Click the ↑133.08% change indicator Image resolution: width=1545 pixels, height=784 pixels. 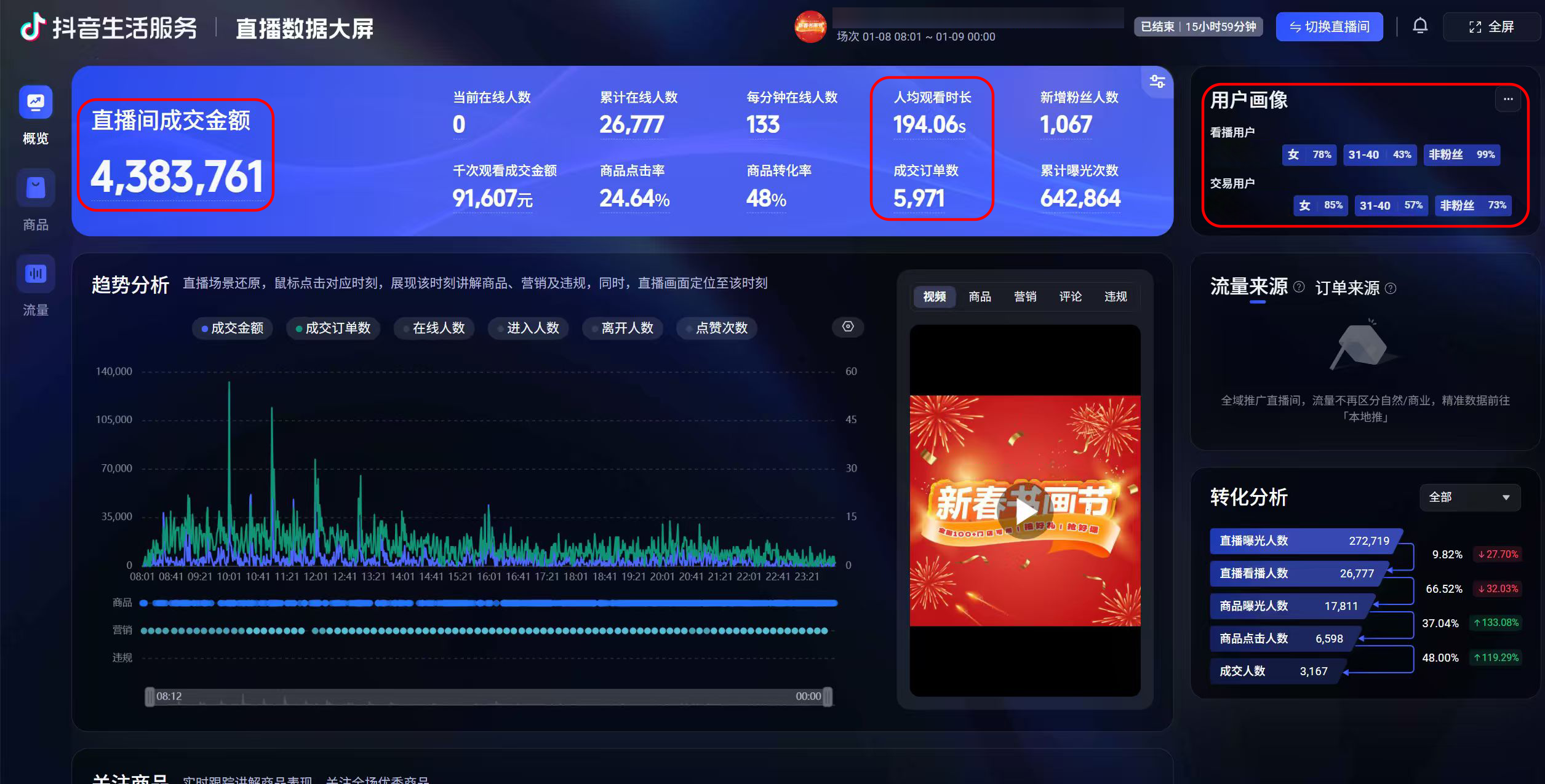tap(1496, 623)
